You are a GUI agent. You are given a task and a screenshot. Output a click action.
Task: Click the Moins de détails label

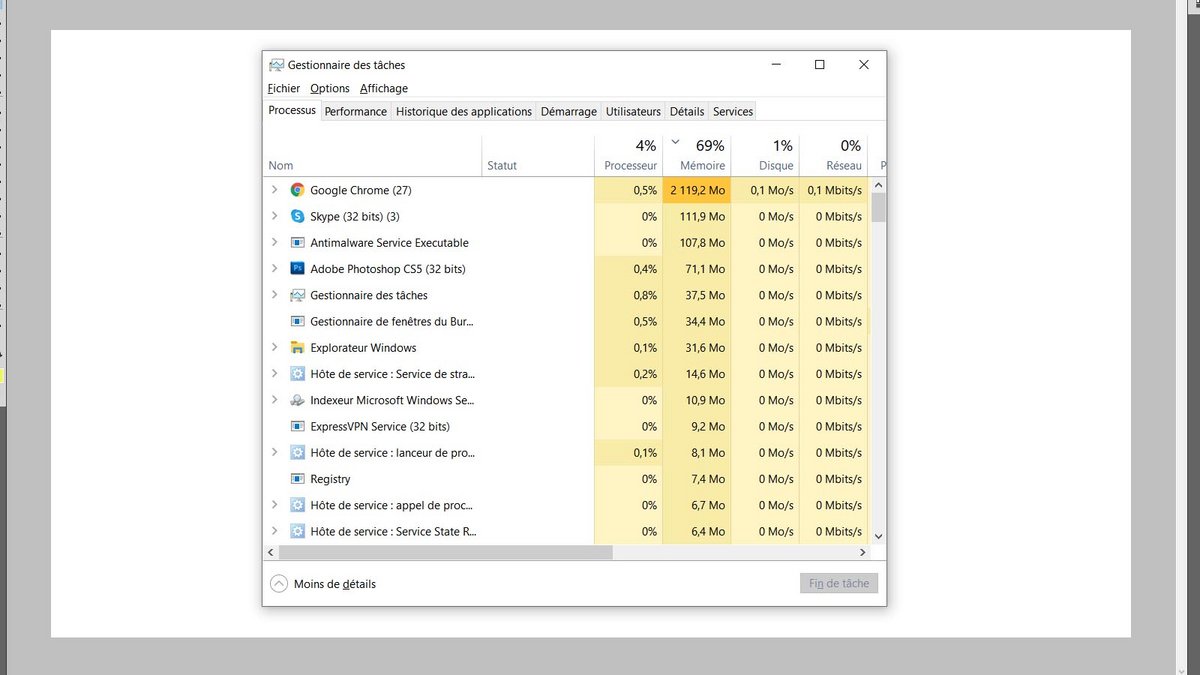(x=335, y=584)
